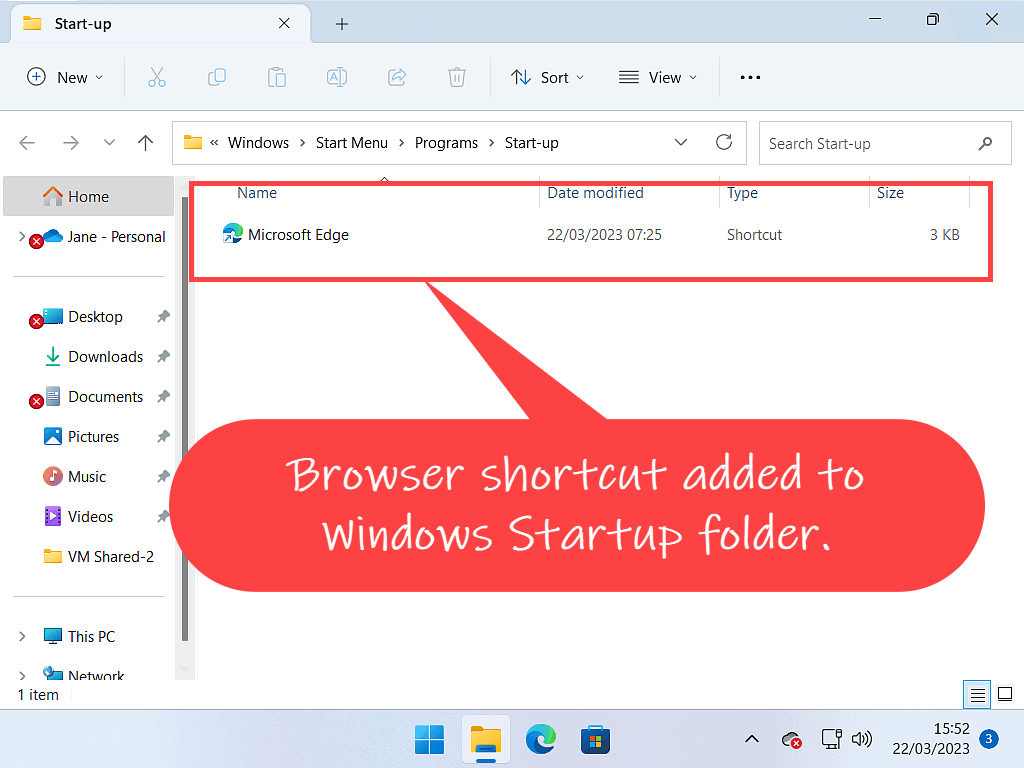
Task: Sort files by Date modified column
Action: click(x=595, y=193)
